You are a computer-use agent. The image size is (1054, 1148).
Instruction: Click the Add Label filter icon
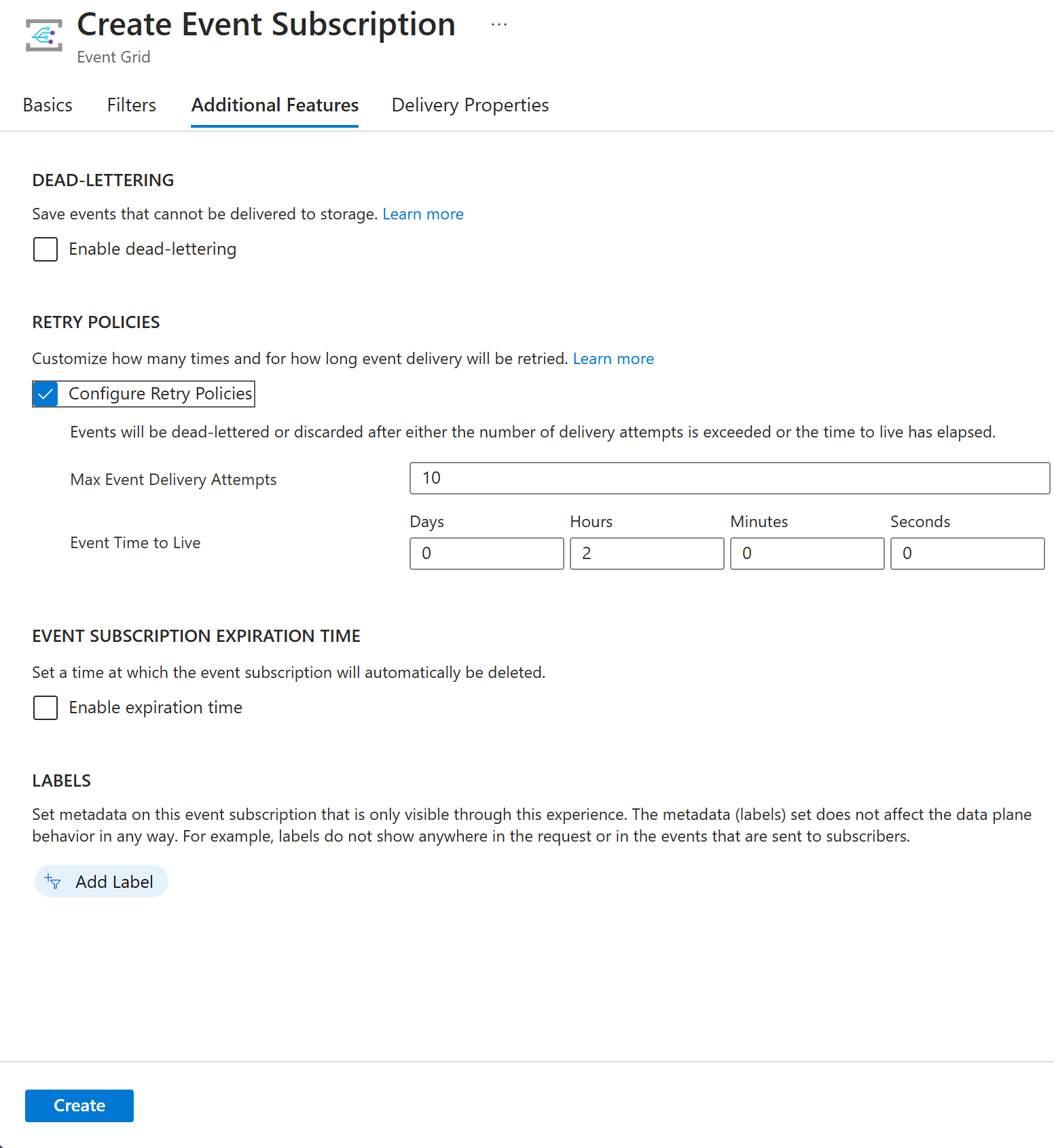pos(53,882)
